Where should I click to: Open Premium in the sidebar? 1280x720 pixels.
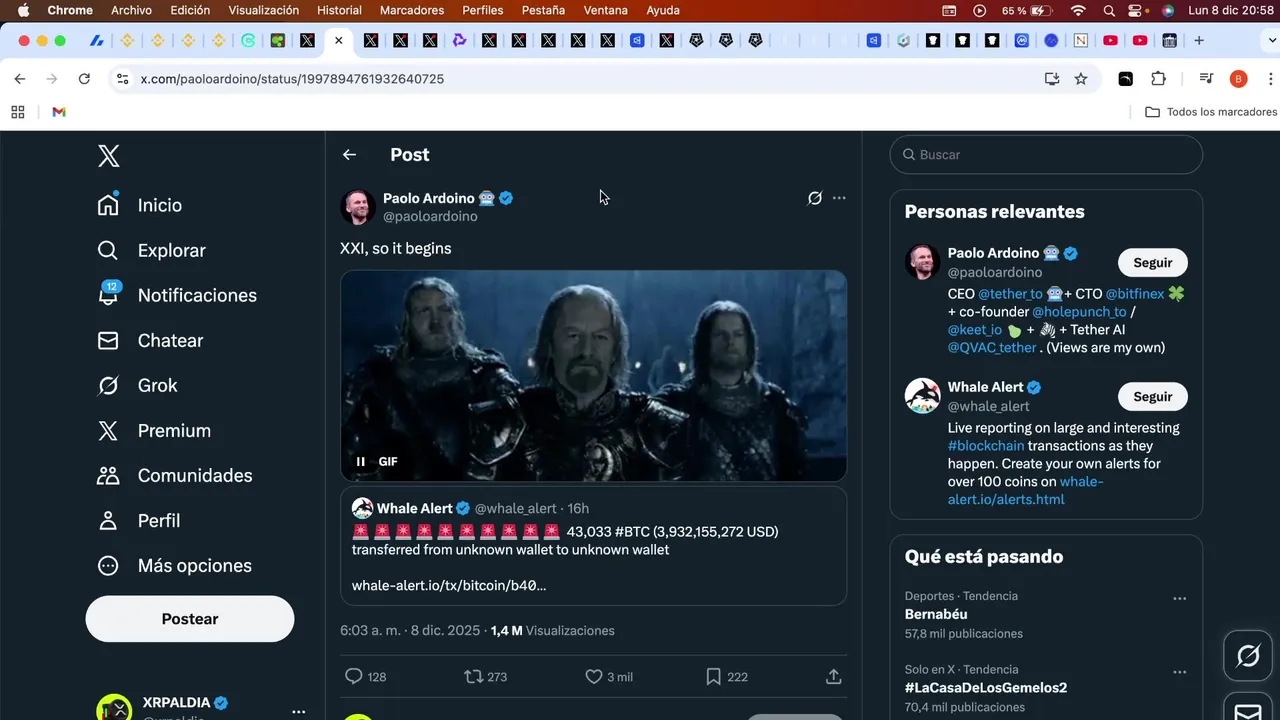(x=154, y=430)
